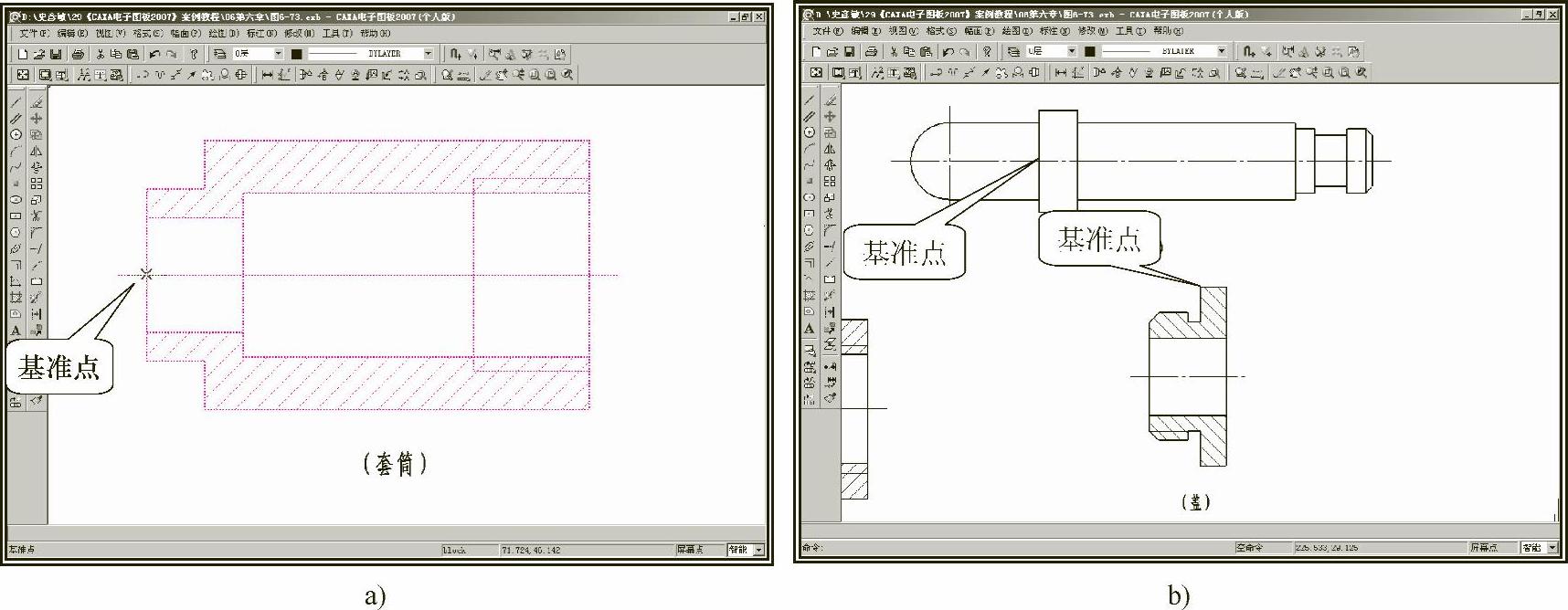Click coordinates '71.724, 46.142' in left status bar

click(530, 550)
